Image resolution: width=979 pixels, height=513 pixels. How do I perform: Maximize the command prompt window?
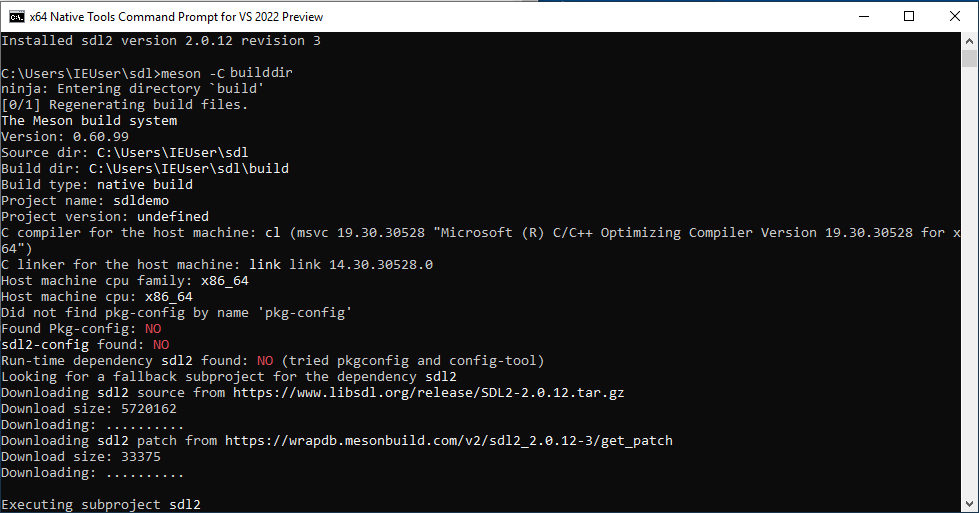pos(909,16)
